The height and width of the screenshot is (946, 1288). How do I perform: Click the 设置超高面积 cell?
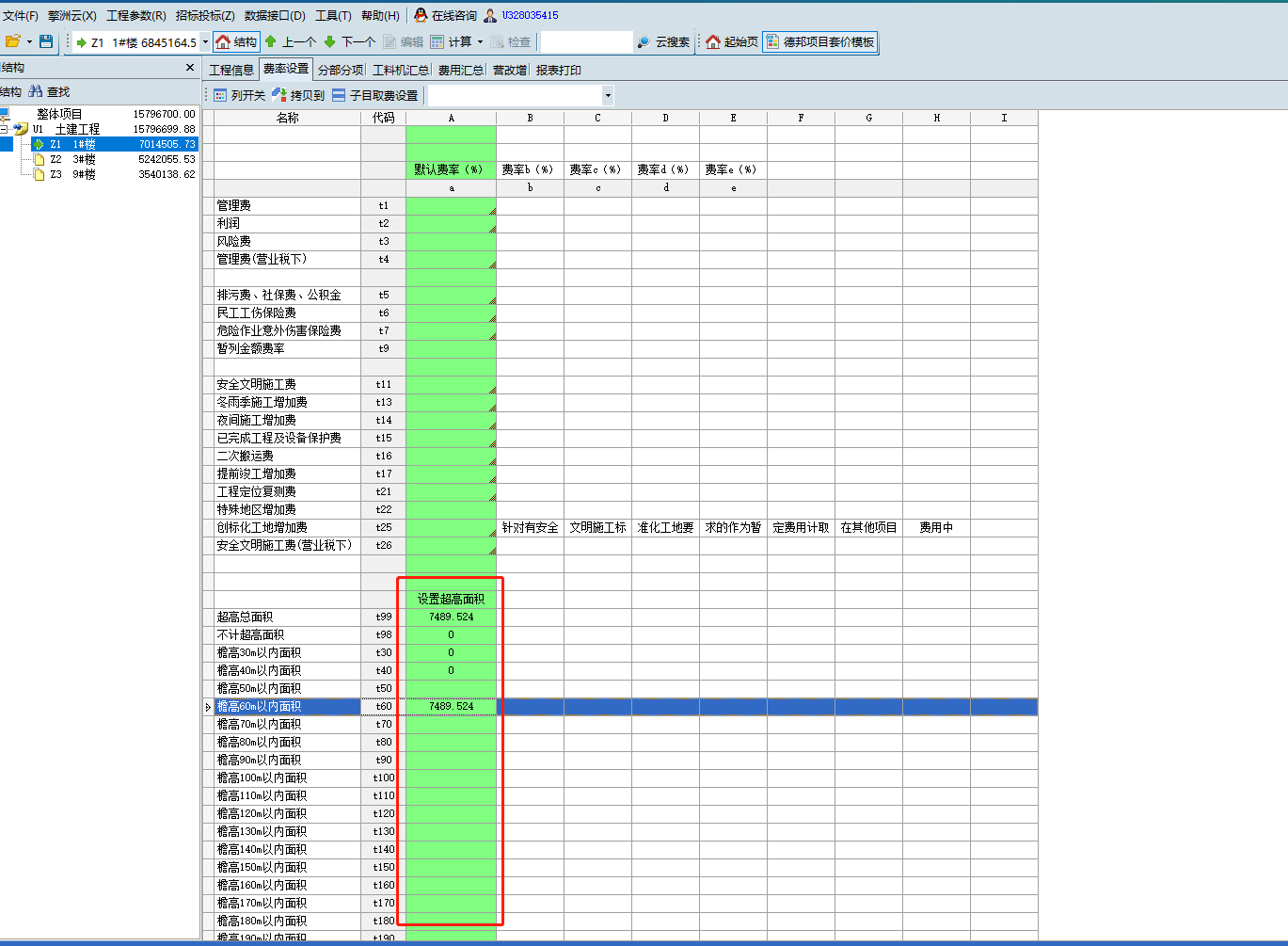point(451,599)
